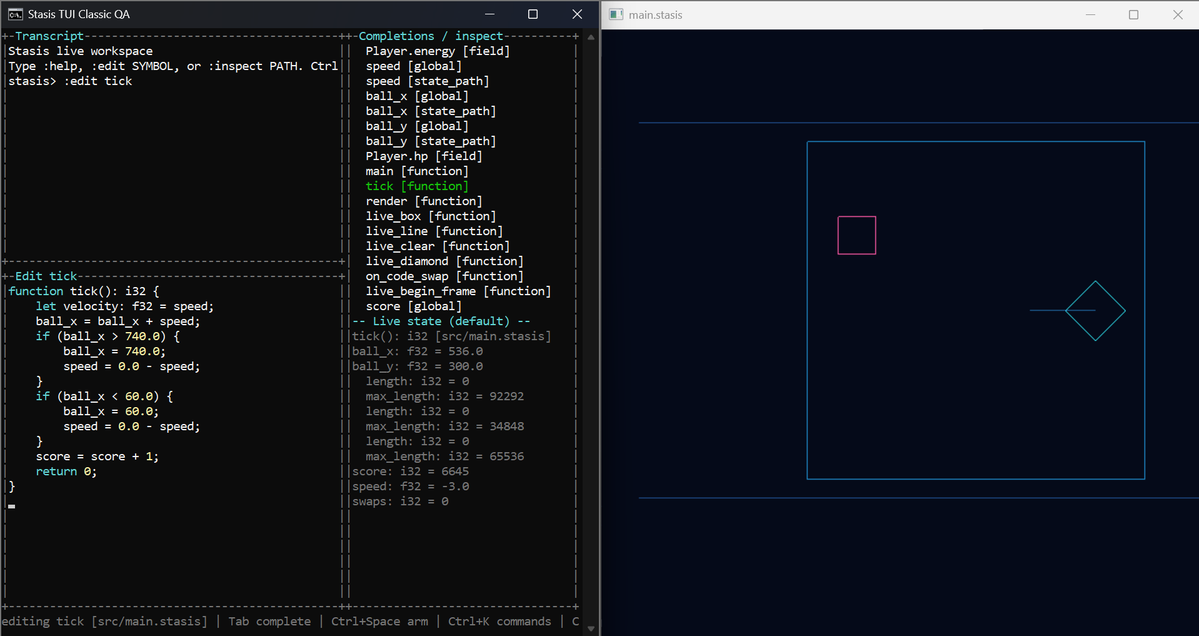
Task: Click max_length: i32 = 92292 entry
Action: (x=444, y=396)
